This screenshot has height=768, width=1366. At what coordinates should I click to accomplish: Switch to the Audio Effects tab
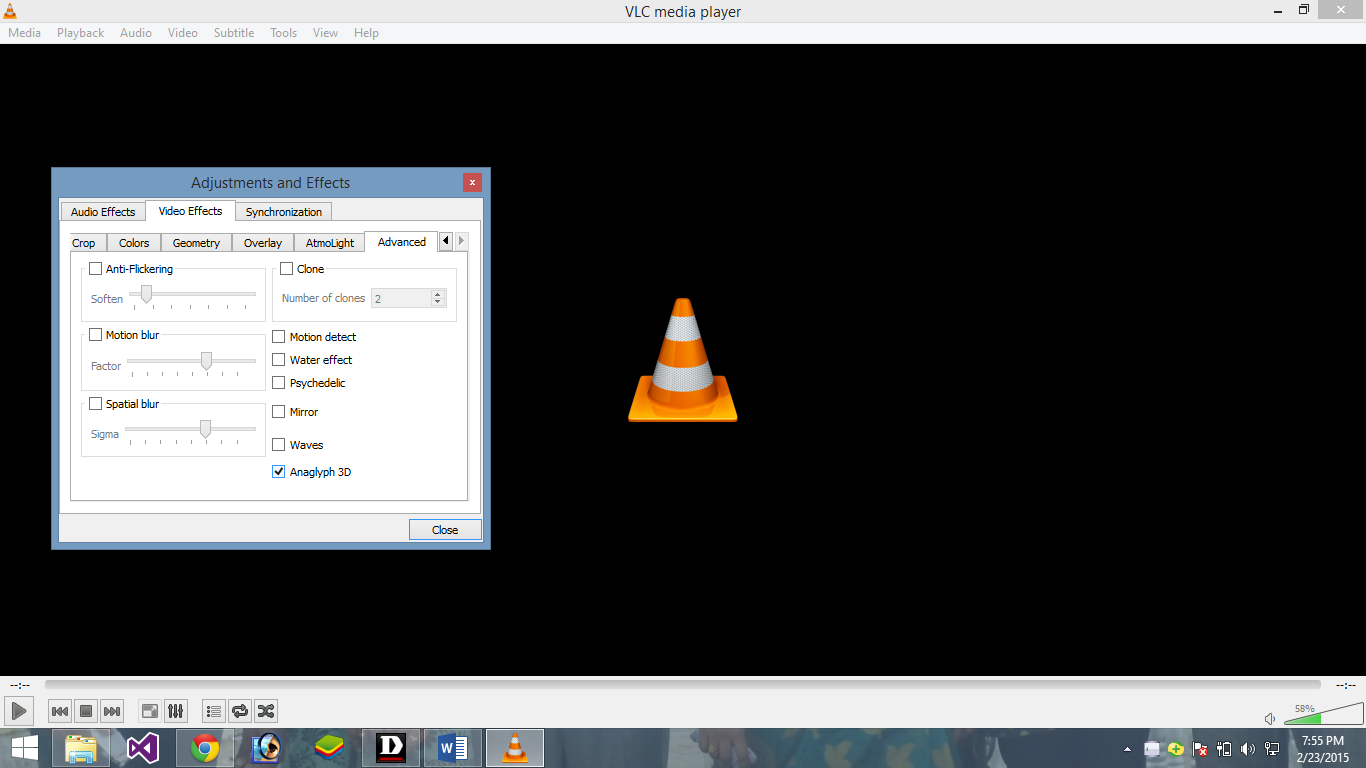click(103, 212)
